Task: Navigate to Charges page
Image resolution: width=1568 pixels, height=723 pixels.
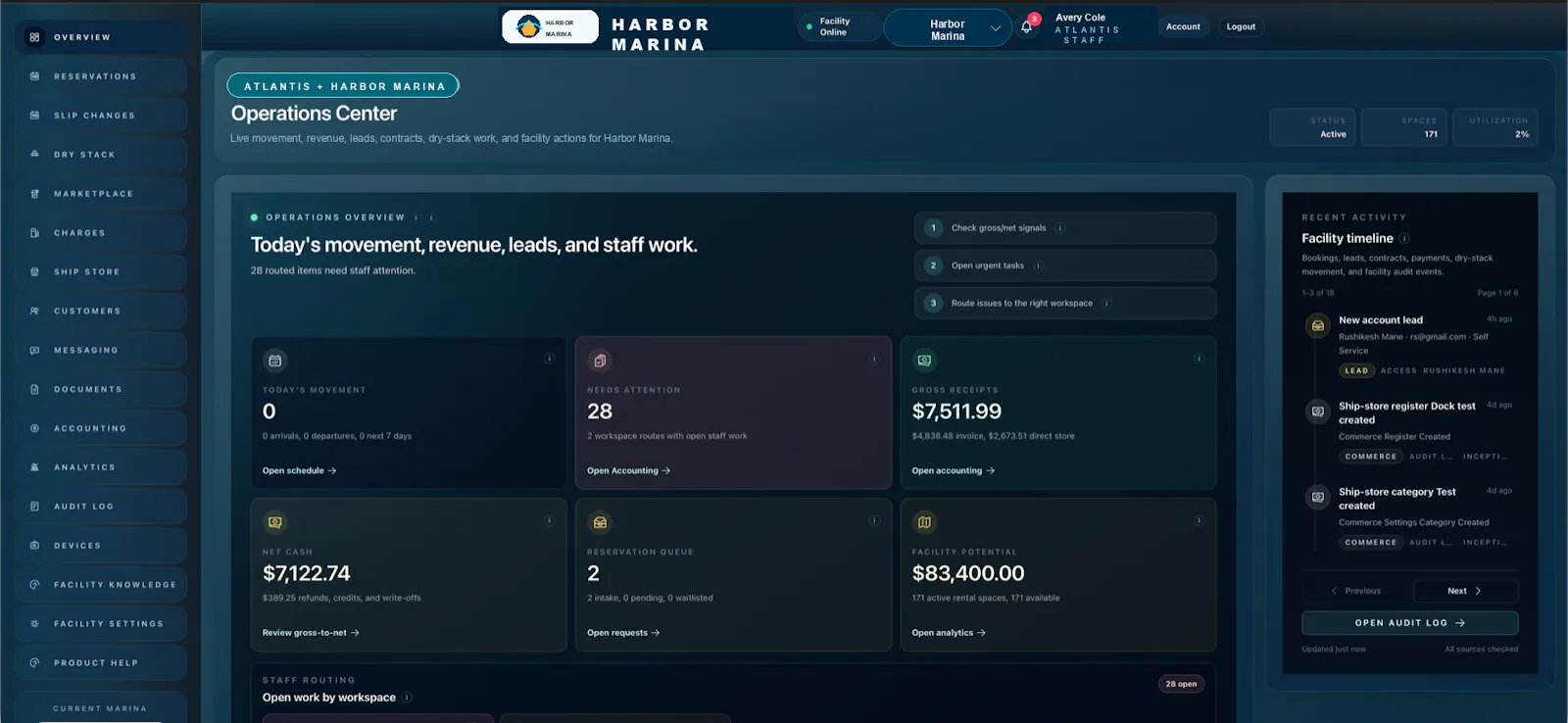Action: [100, 233]
